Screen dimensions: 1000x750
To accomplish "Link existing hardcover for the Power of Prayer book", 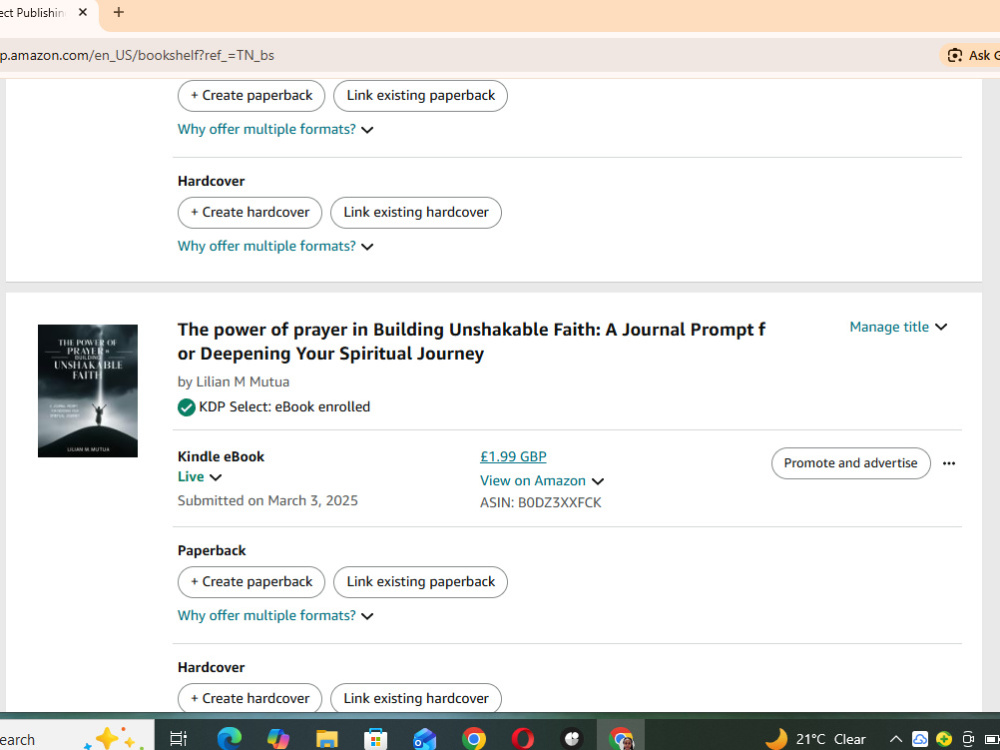I will [x=416, y=698].
